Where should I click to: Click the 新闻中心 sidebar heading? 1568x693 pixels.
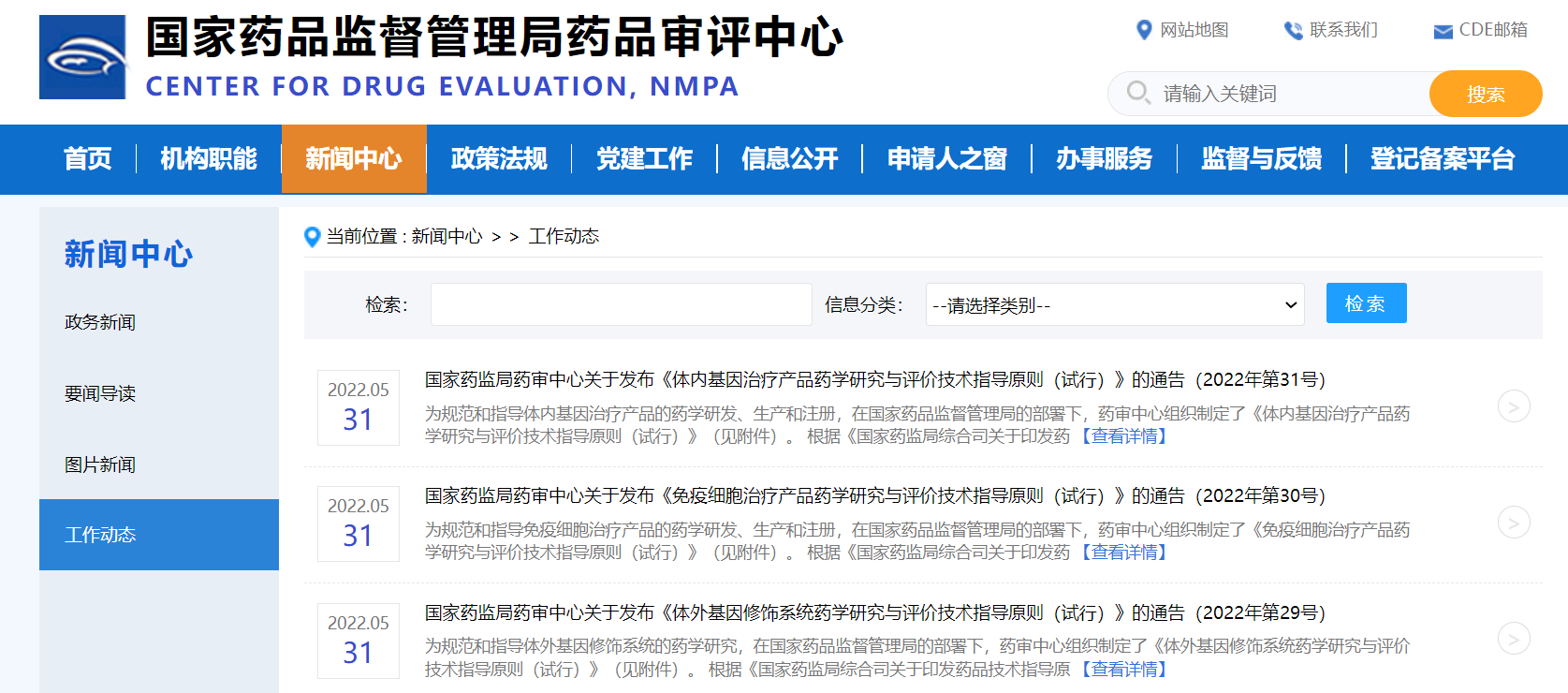128,254
